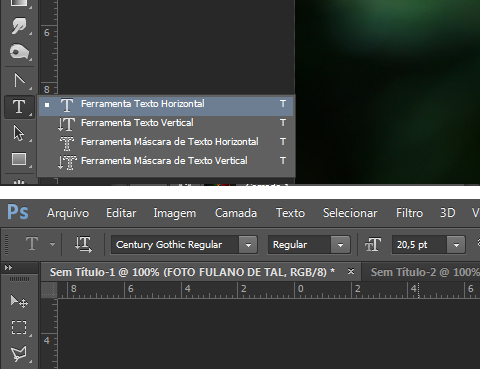480x369 pixels.
Task: Click the 20,5 pt font size field
Action: (419, 245)
